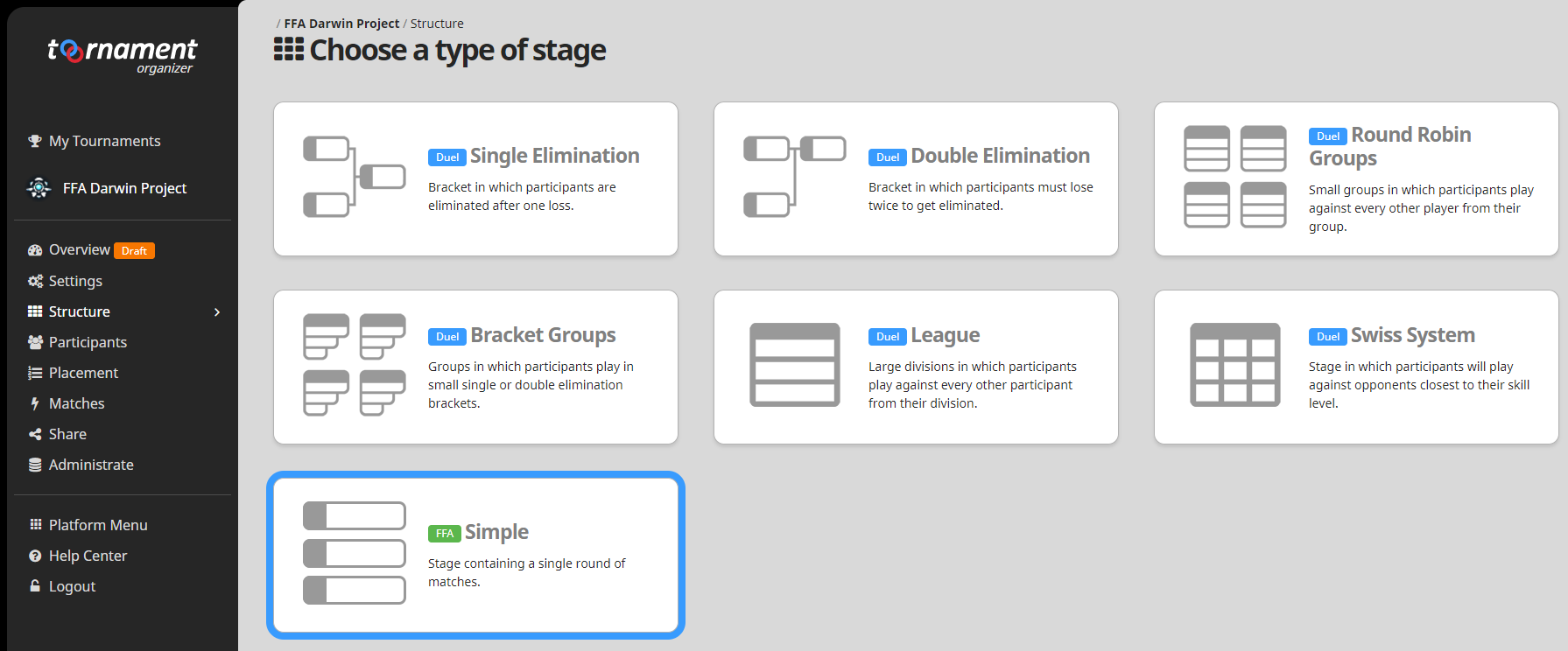
Task: Open the Participants sidebar item
Action: click(x=88, y=342)
